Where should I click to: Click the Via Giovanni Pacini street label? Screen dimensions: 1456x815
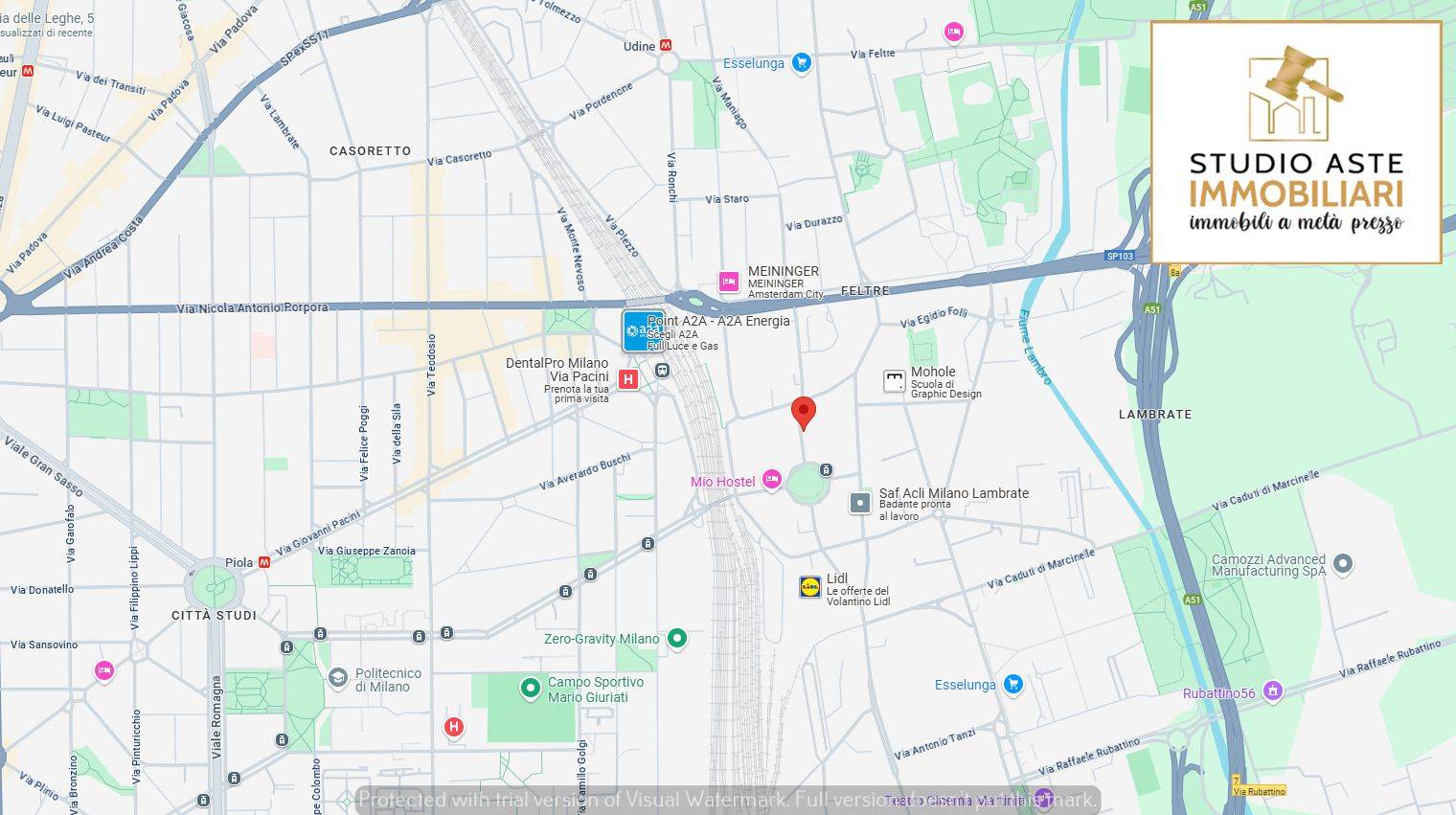(x=318, y=534)
